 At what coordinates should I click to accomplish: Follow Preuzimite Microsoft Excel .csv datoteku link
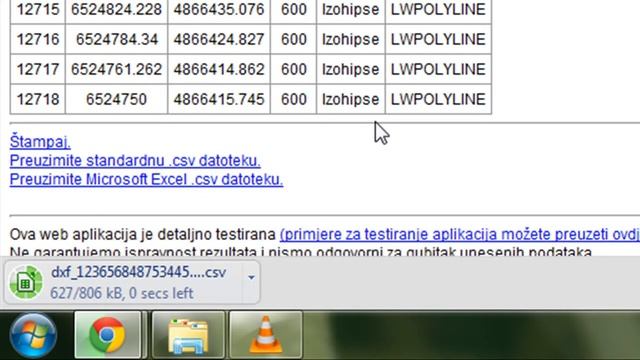[x=146, y=180]
